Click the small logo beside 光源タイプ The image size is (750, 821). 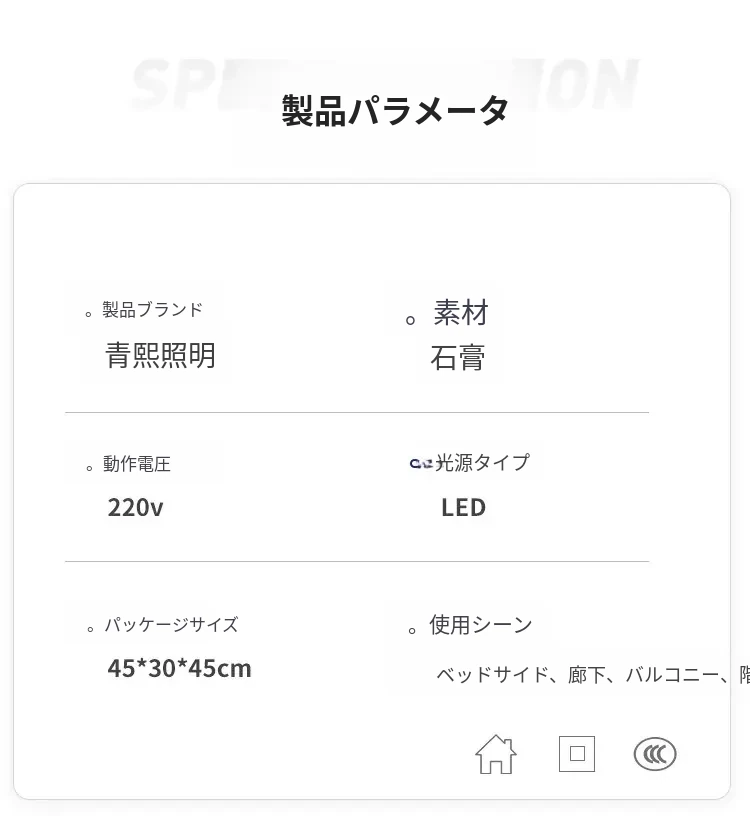click(421, 462)
